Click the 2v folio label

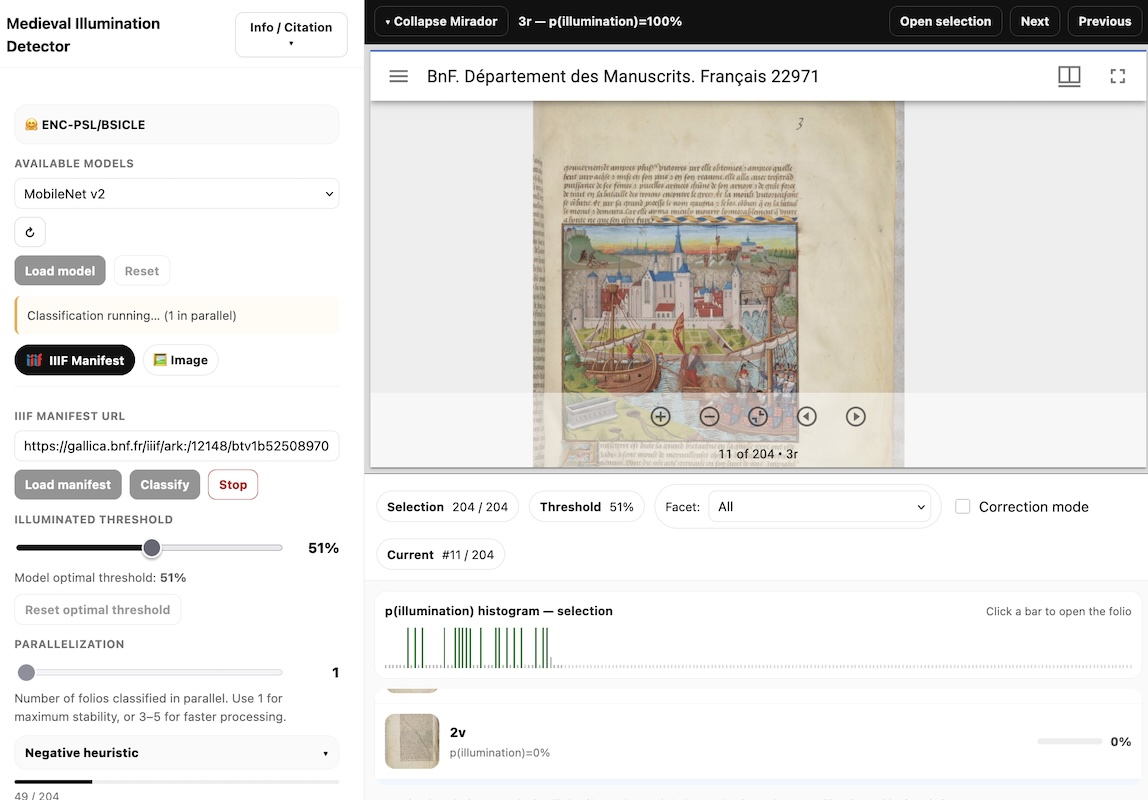pyautogui.click(x=458, y=732)
